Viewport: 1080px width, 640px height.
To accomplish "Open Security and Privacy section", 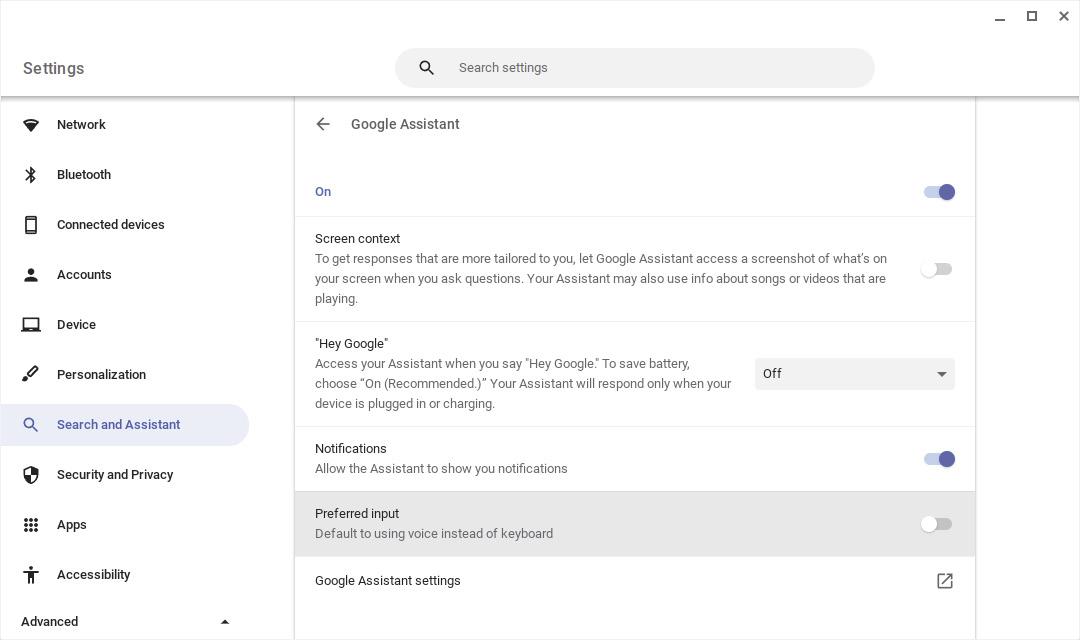I will click(x=115, y=475).
